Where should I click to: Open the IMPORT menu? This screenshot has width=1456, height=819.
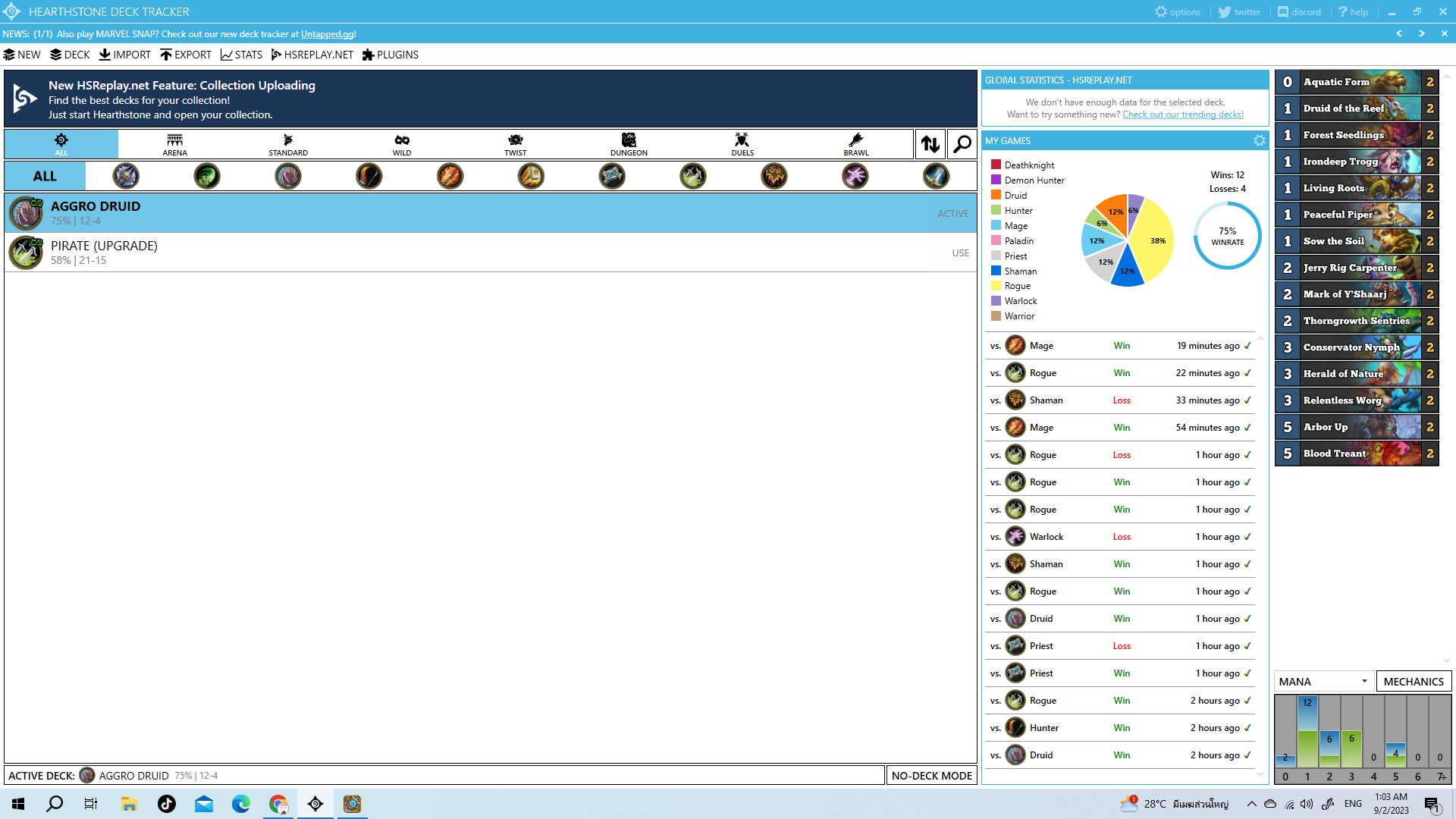125,55
